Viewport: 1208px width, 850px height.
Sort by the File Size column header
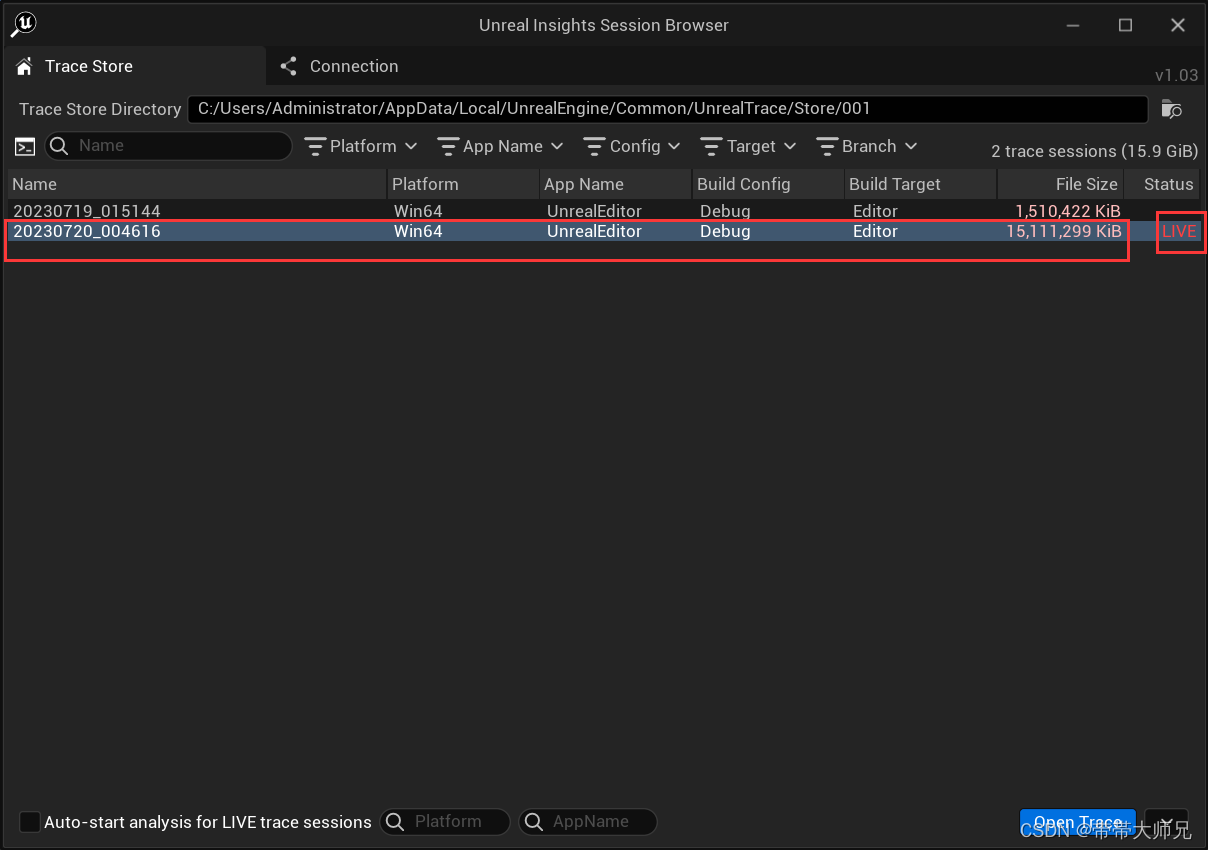1061,184
